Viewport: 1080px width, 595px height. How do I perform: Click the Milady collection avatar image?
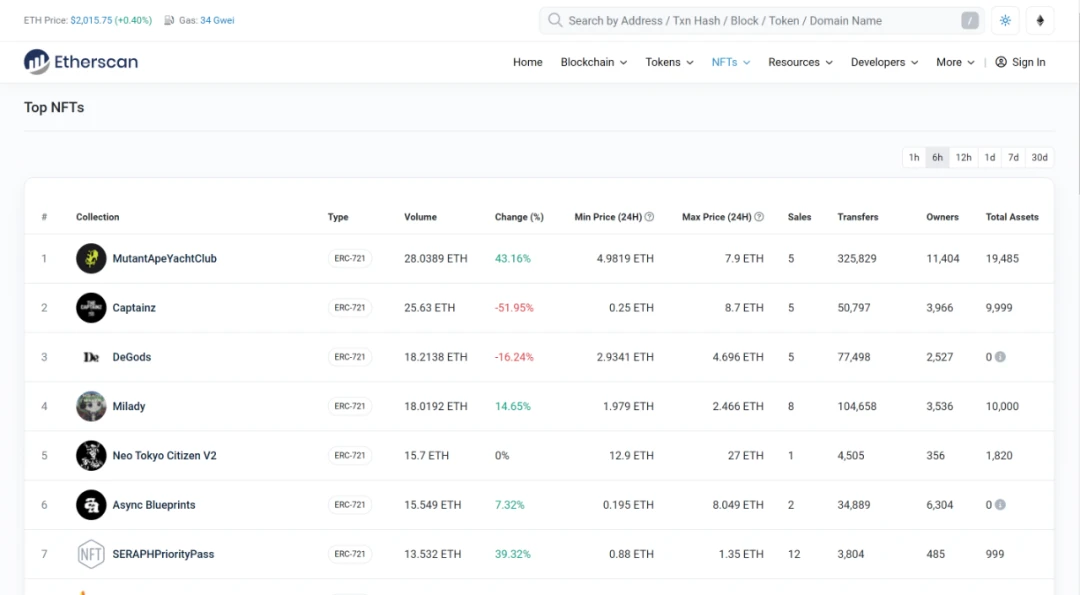(x=91, y=406)
